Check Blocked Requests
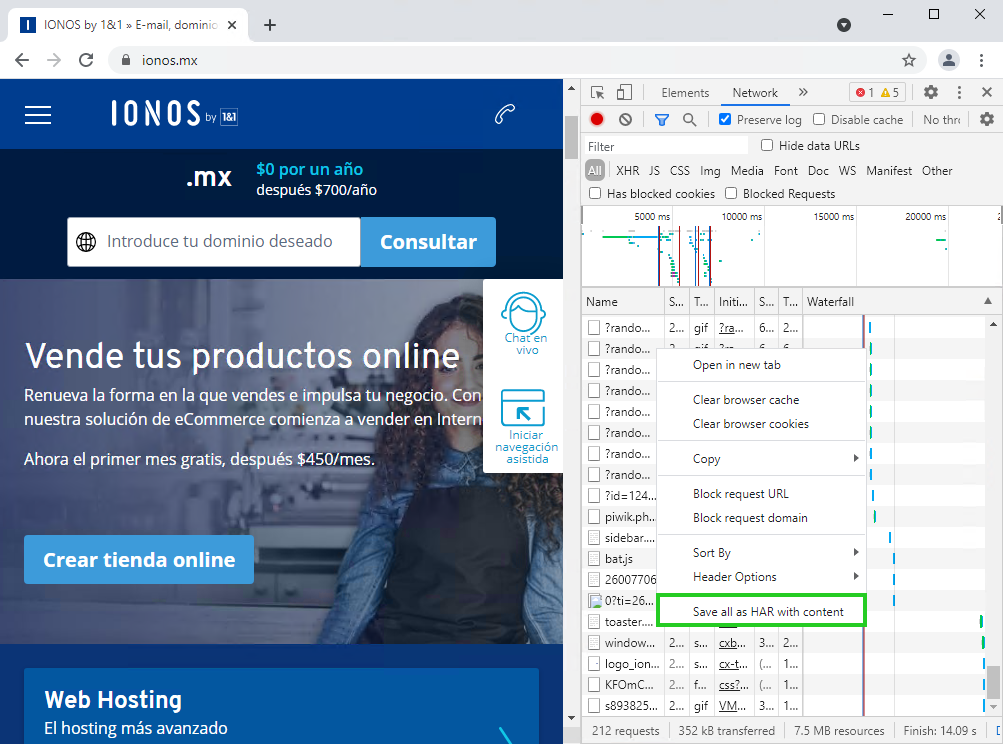The width and height of the screenshot is (1003, 744). 731,193
